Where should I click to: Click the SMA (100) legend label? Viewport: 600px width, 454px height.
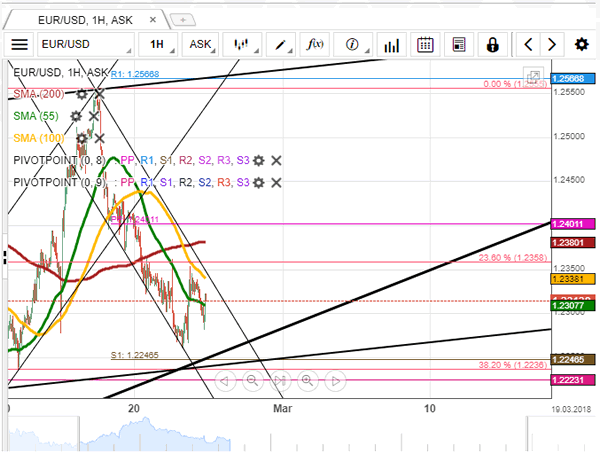pyautogui.click(x=39, y=138)
